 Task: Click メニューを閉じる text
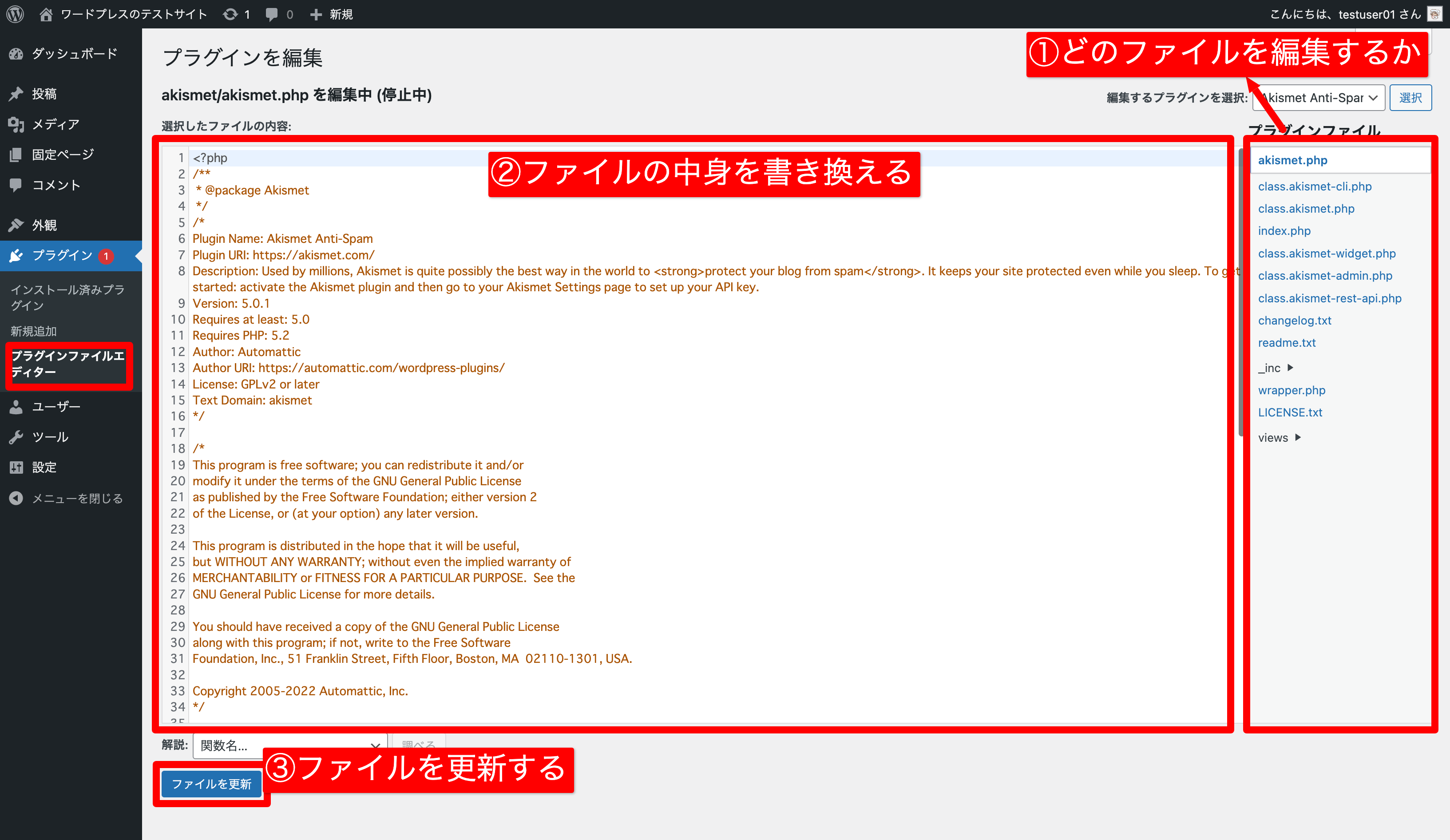click(x=78, y=498)
